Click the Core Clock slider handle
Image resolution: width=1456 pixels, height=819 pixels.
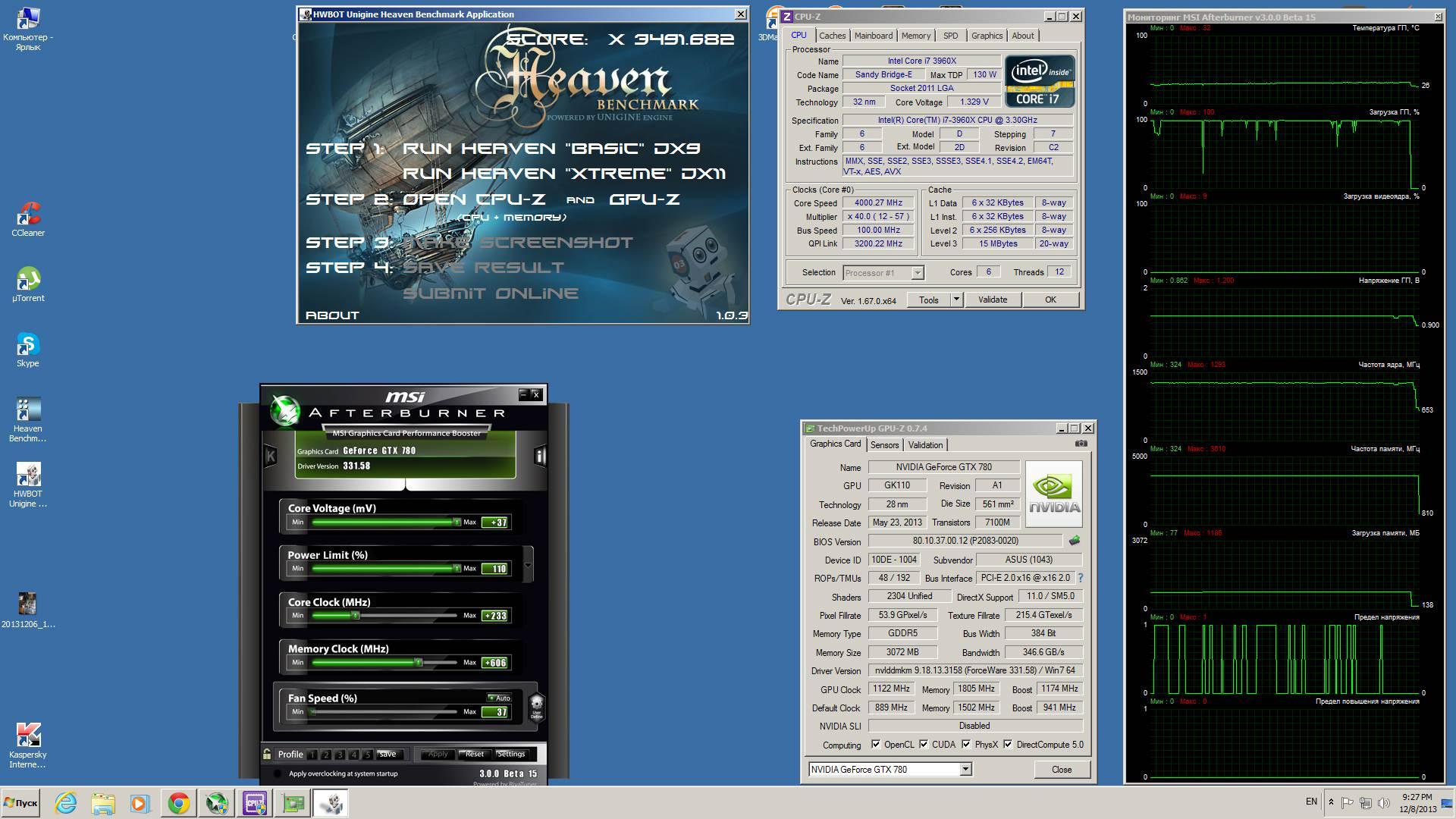[355, 616]
